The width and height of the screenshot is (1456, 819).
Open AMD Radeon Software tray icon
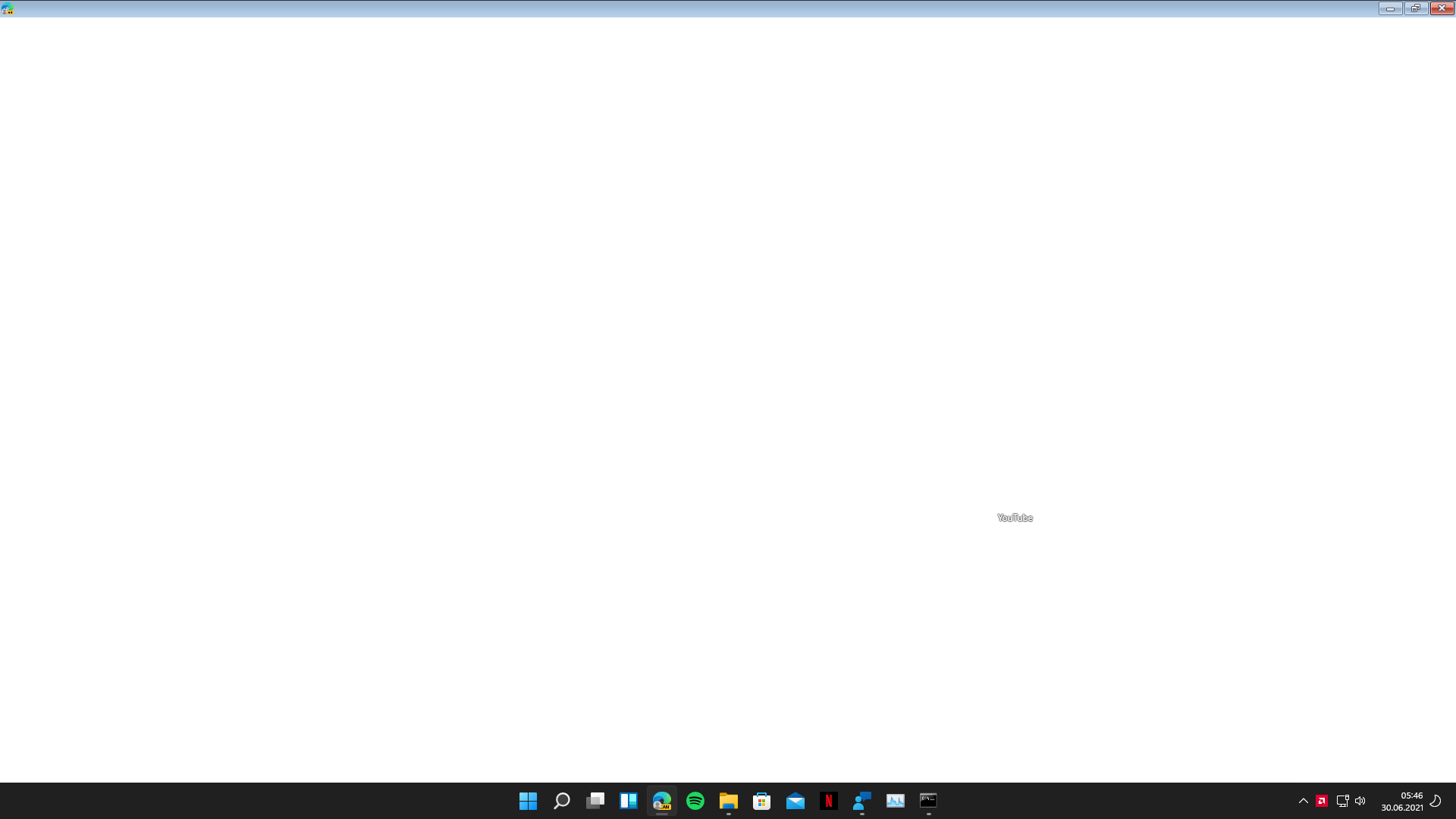click(x=1322, y=801)
